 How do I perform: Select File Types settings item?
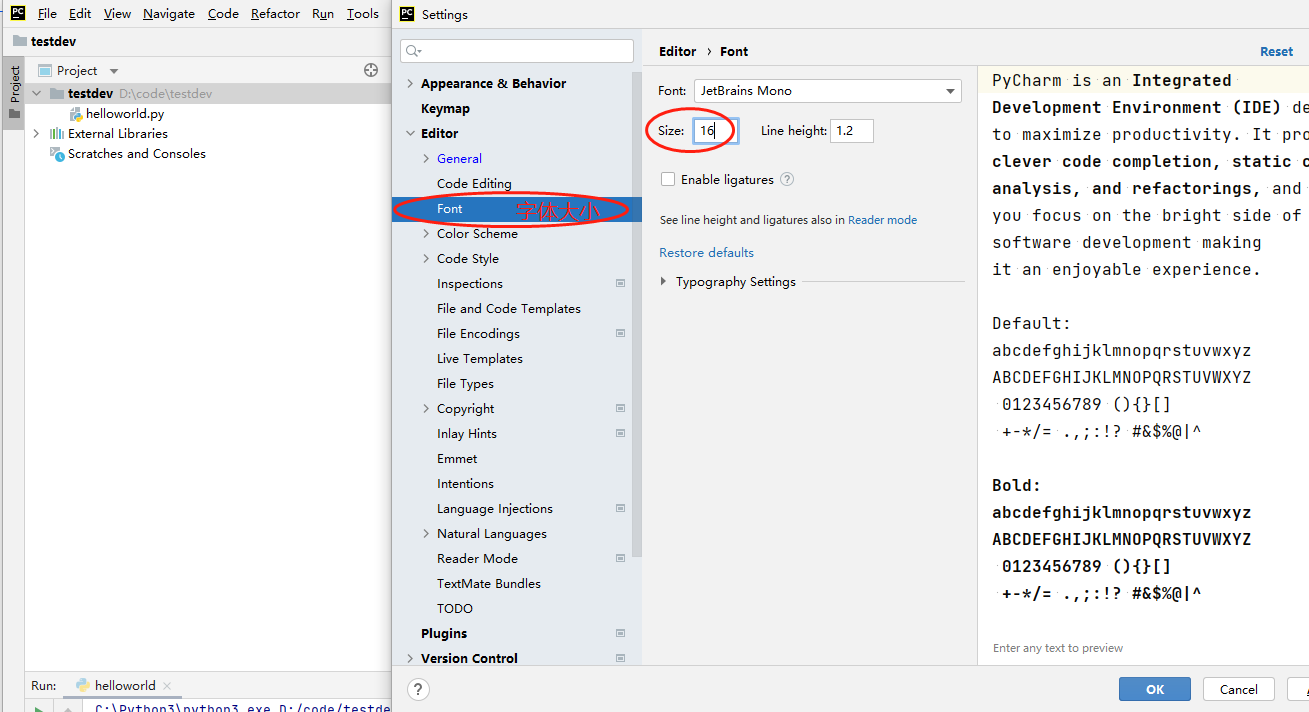pyautogui.click(x=465, y=384)
